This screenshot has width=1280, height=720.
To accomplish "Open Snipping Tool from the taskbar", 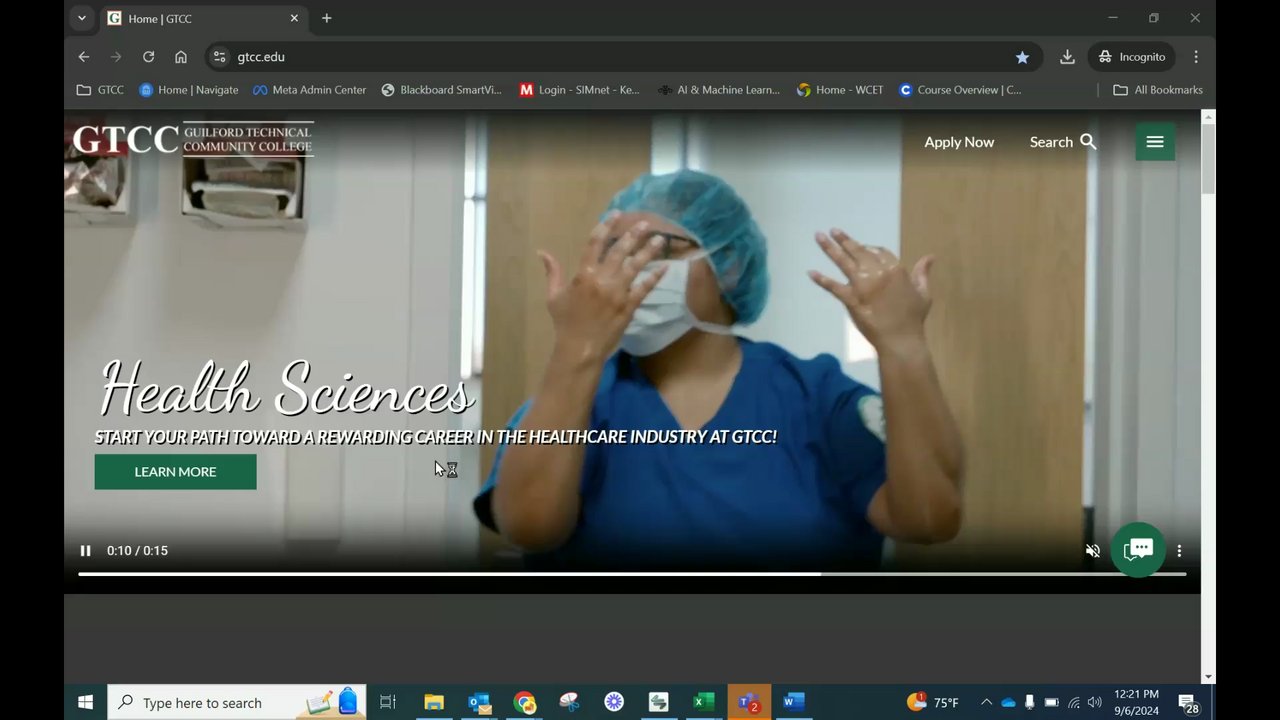I will [569, 702].
